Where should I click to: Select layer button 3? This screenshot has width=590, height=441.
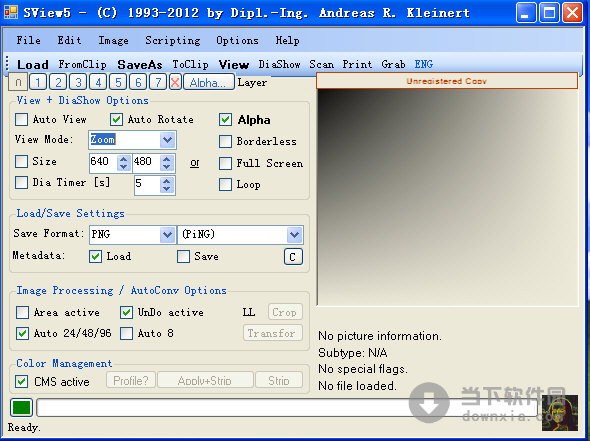(x=78, y=82)
